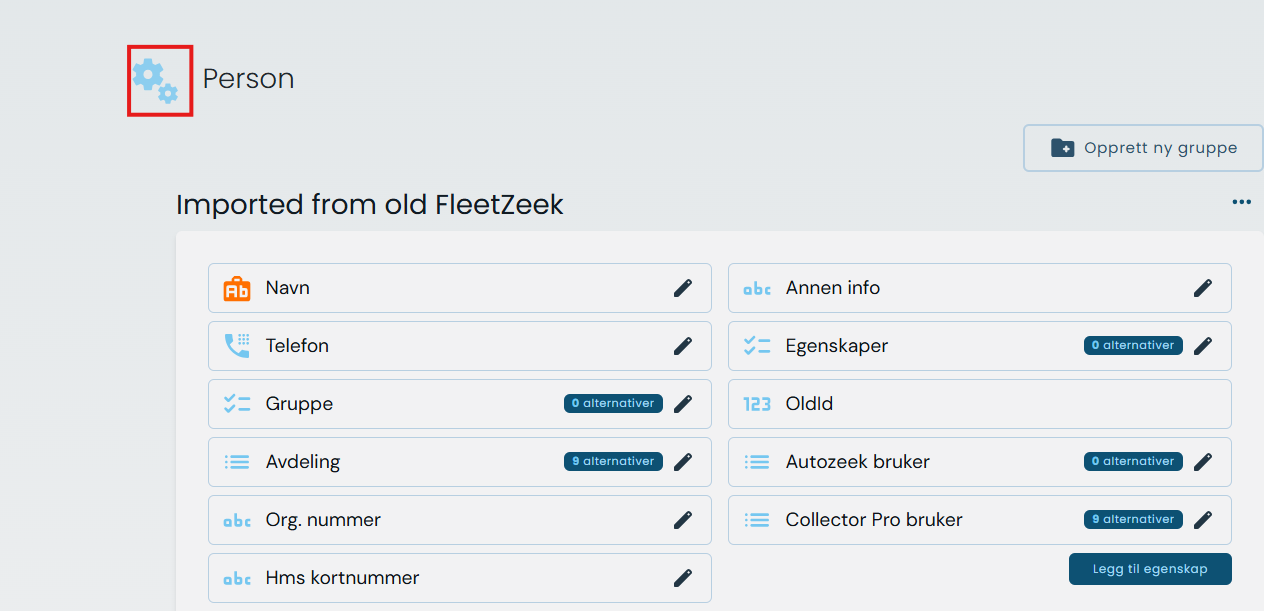
Task: Click the Opprett ny gruppe button
Action: point(1143,148)
